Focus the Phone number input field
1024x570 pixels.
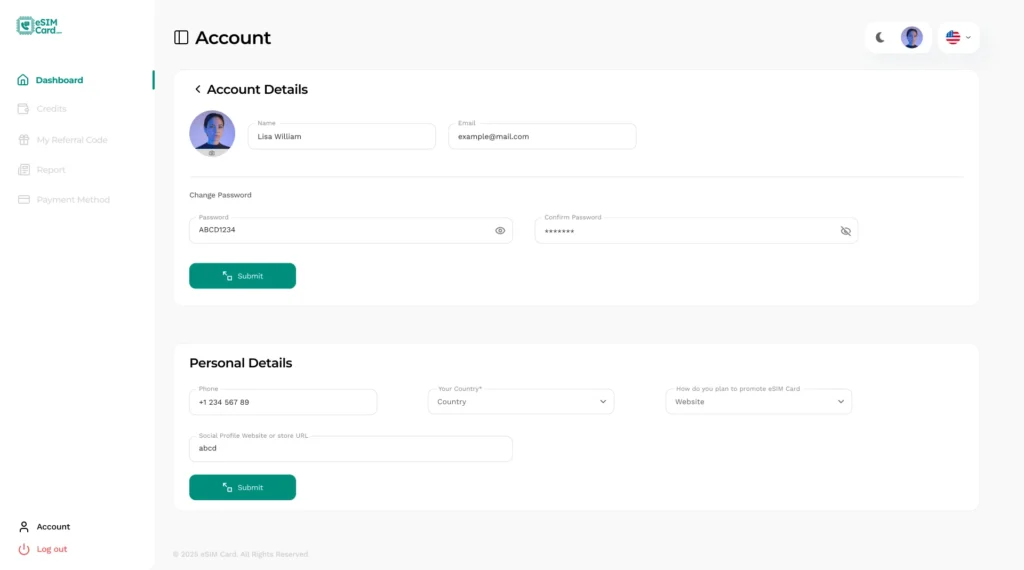point(283,402)
